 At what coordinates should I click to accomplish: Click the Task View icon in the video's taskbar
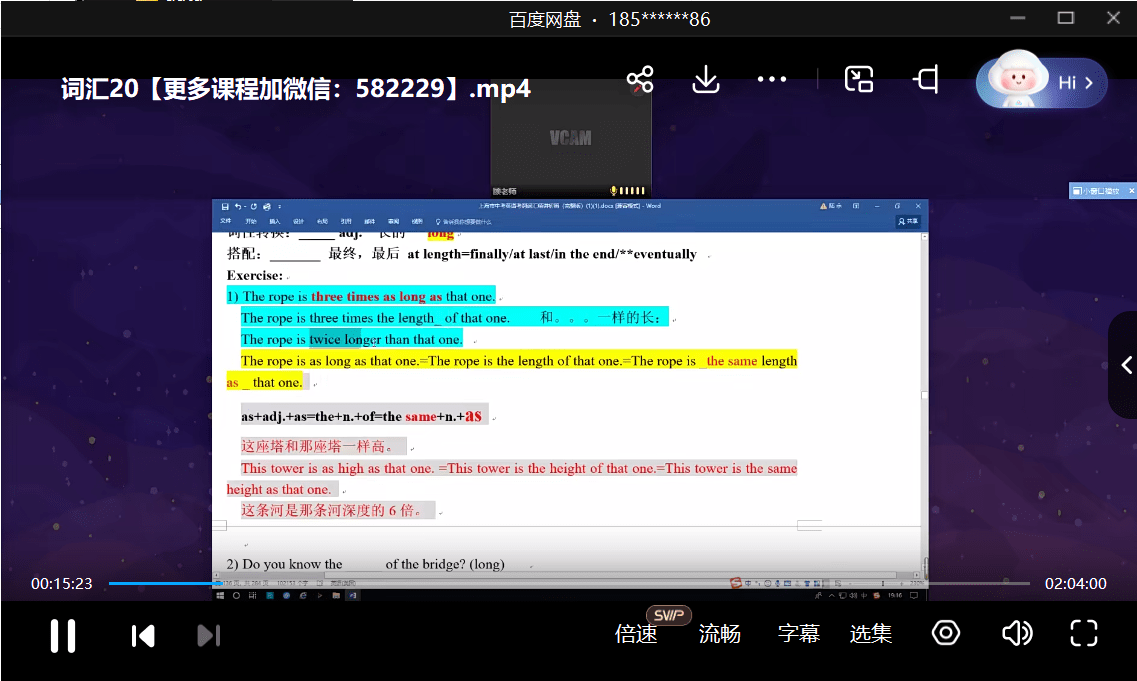[x=252, y=595]
